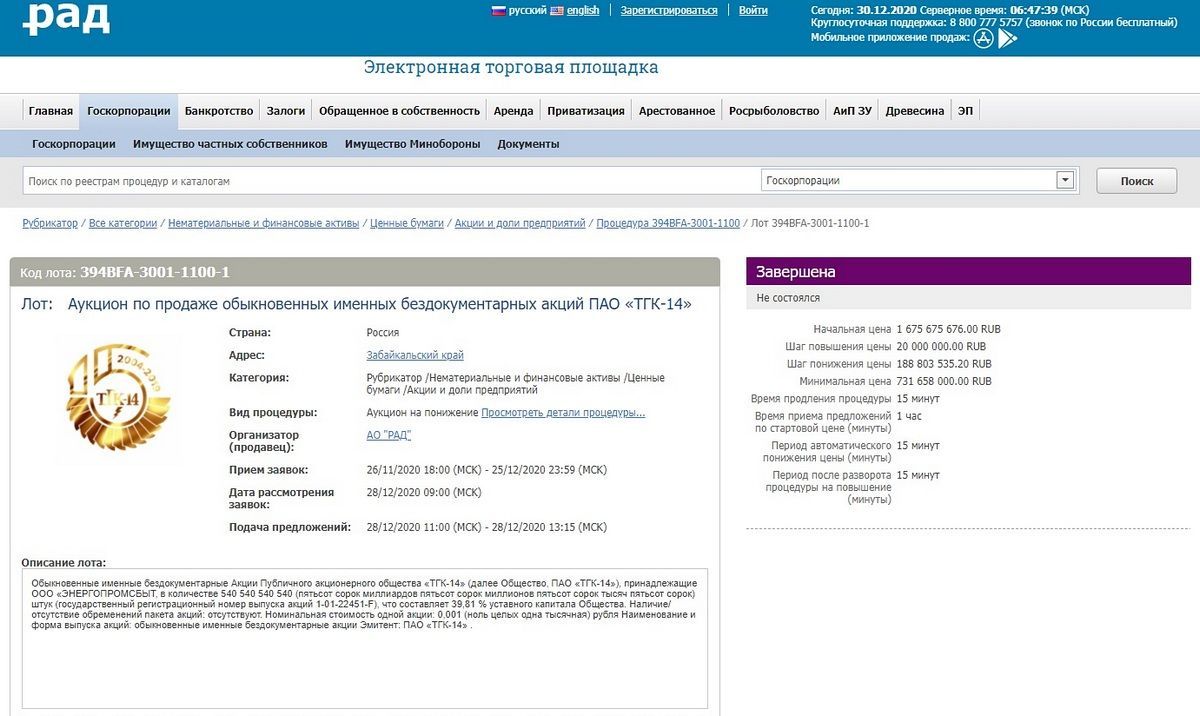Open the Залоги tab

point(286,111)
